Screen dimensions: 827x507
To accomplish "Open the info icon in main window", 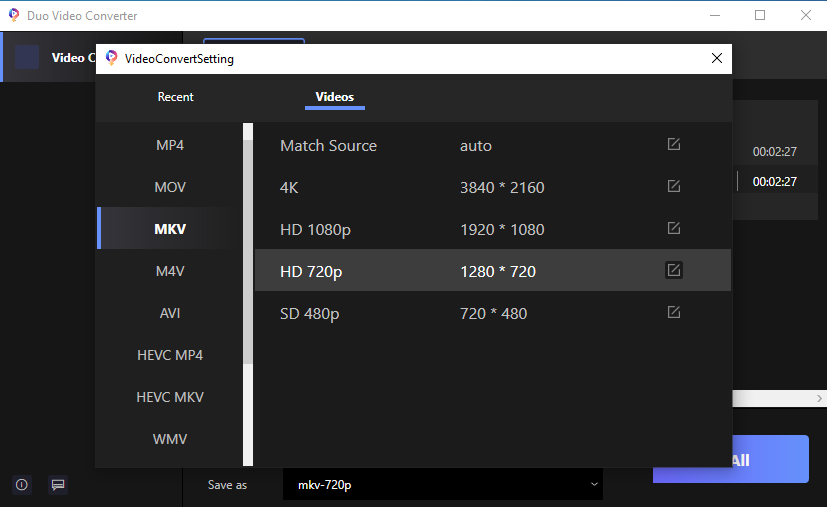I will [22, 484].
